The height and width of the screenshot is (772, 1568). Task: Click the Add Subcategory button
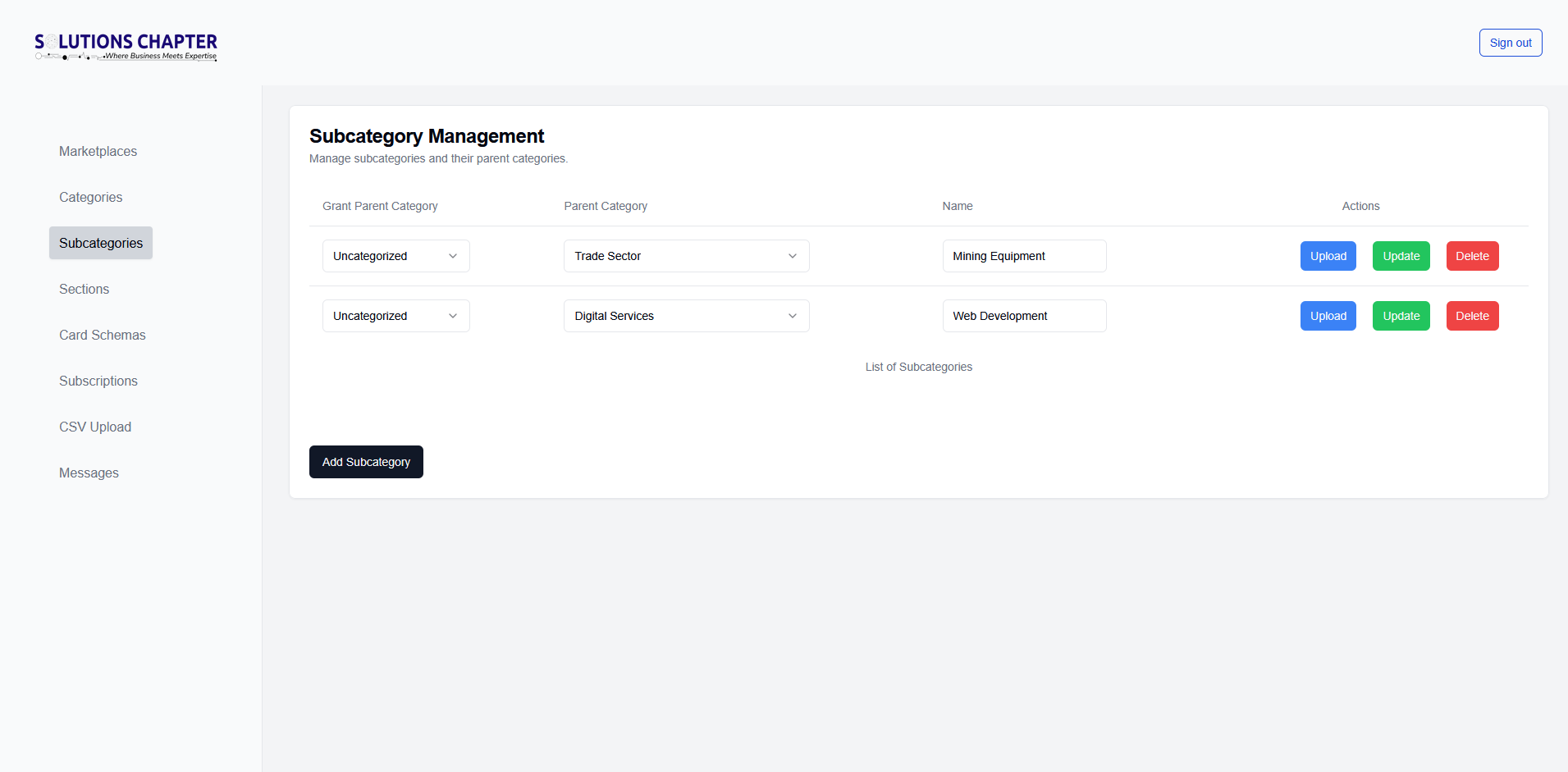[366, 462]
